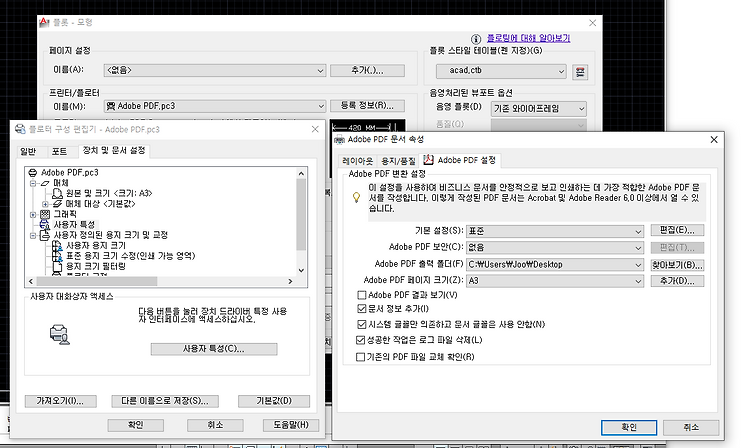Image resolution: width=750 pixels, height=448 pixels.
Task: Click 편집(E)... beside 기본 설정
Action: 677,230
